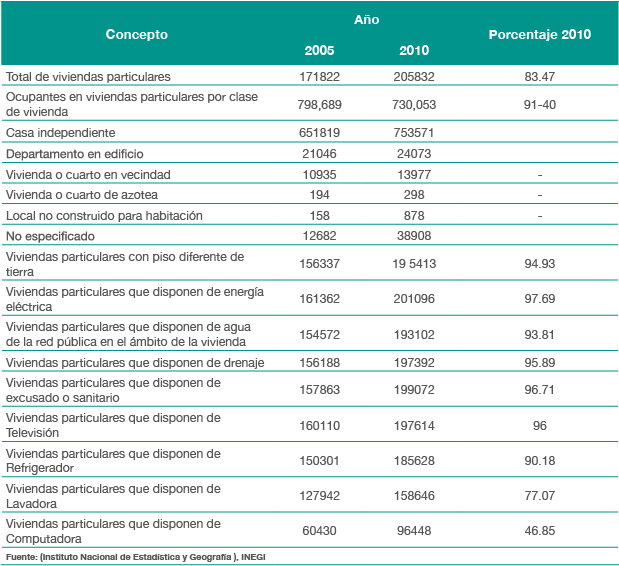Image resolution: width=619 pixels, height=566 pixels.
Task: Click the Concepto column header
Action: click(x=136, y=35)
